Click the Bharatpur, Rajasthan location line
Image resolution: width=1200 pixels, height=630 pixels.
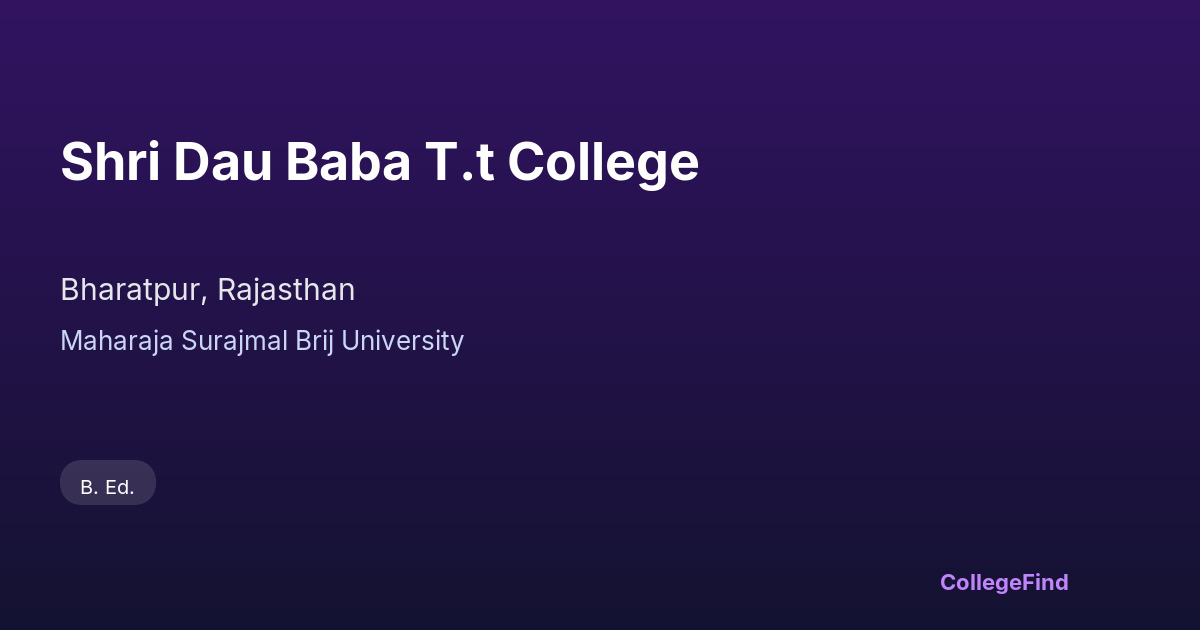tap(207, 290)
